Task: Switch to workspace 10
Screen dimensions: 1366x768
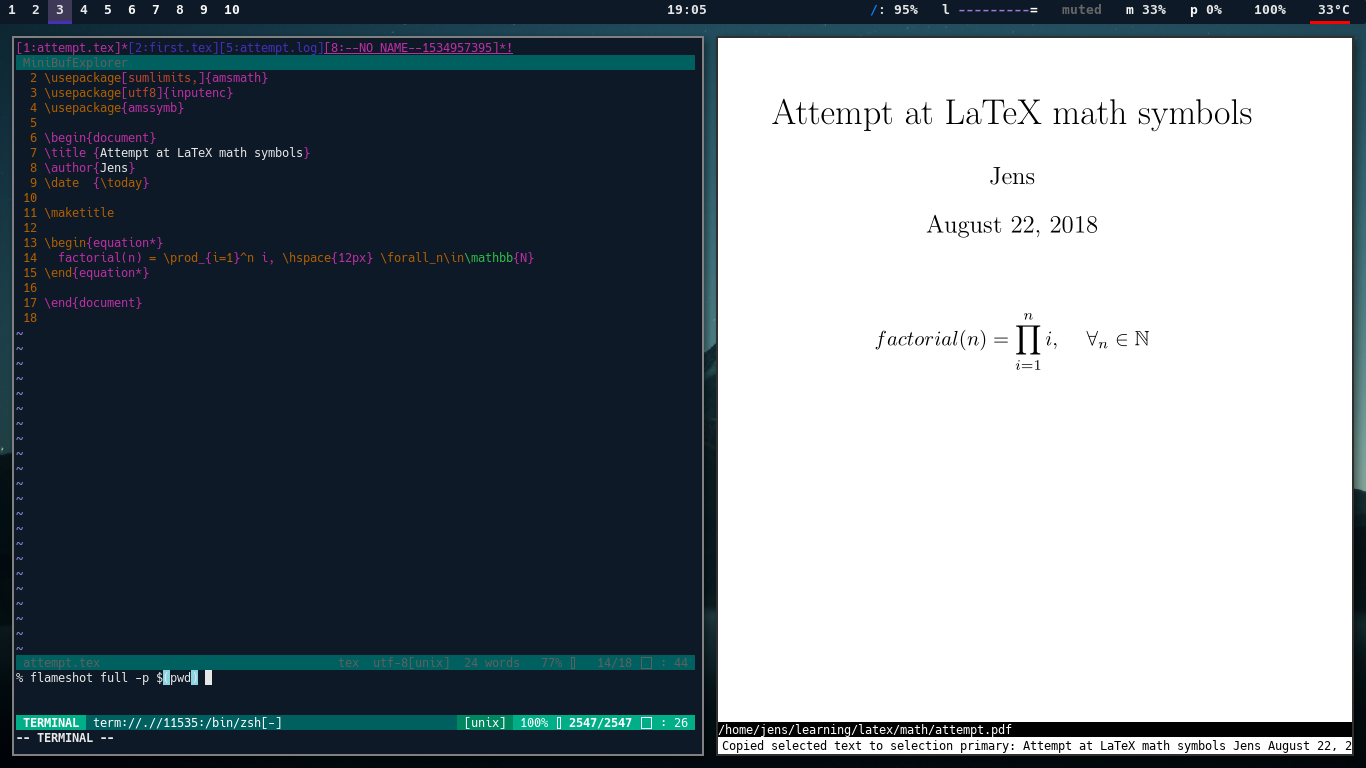Action: (x=232, y=10)
